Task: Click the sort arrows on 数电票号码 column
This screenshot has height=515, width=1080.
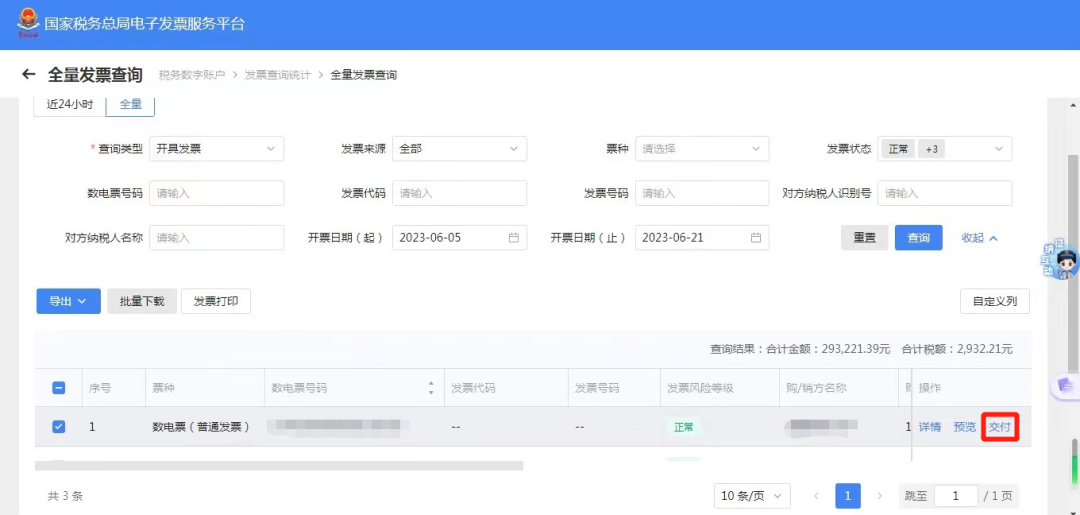Action: point(431,388)
